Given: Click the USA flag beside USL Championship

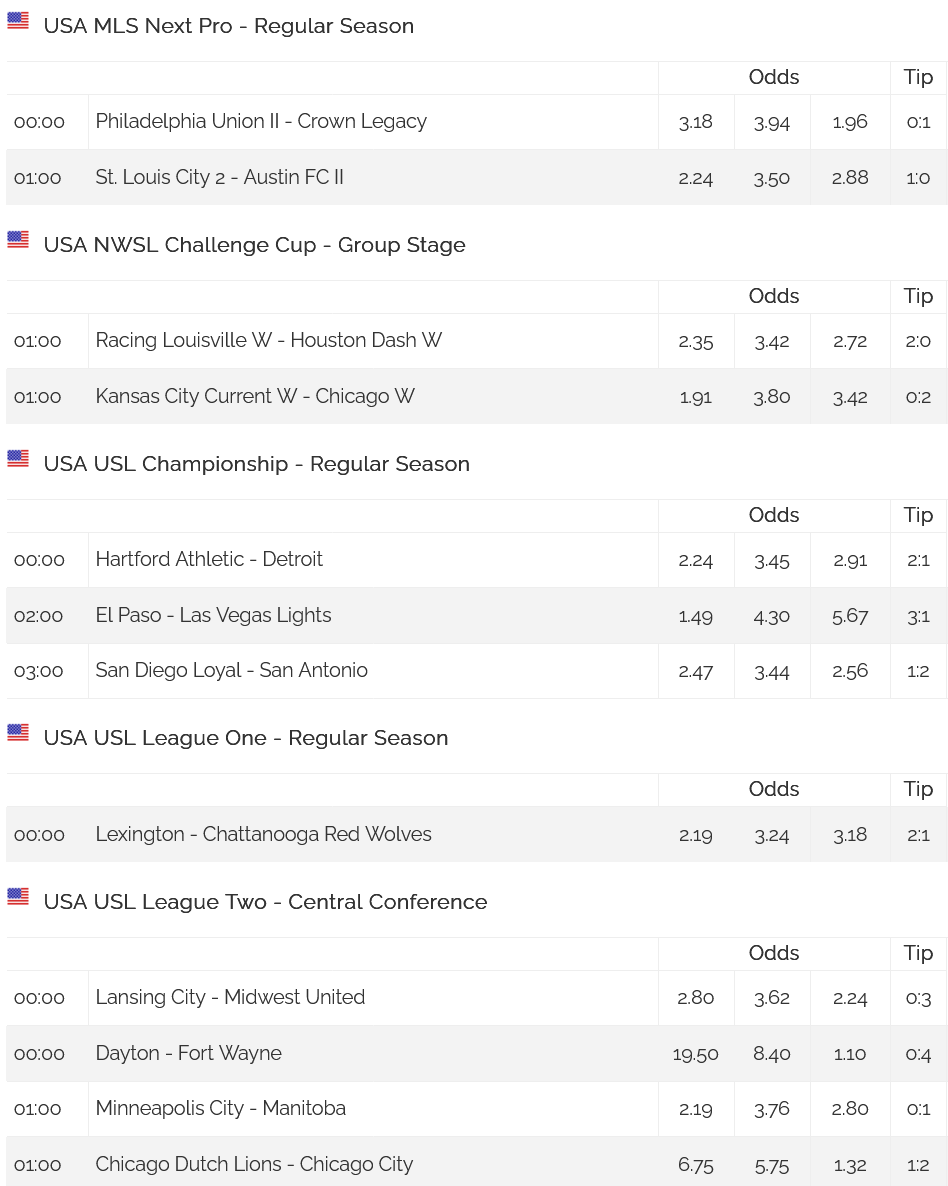Looking at the screenshot, I should point(18,458).
